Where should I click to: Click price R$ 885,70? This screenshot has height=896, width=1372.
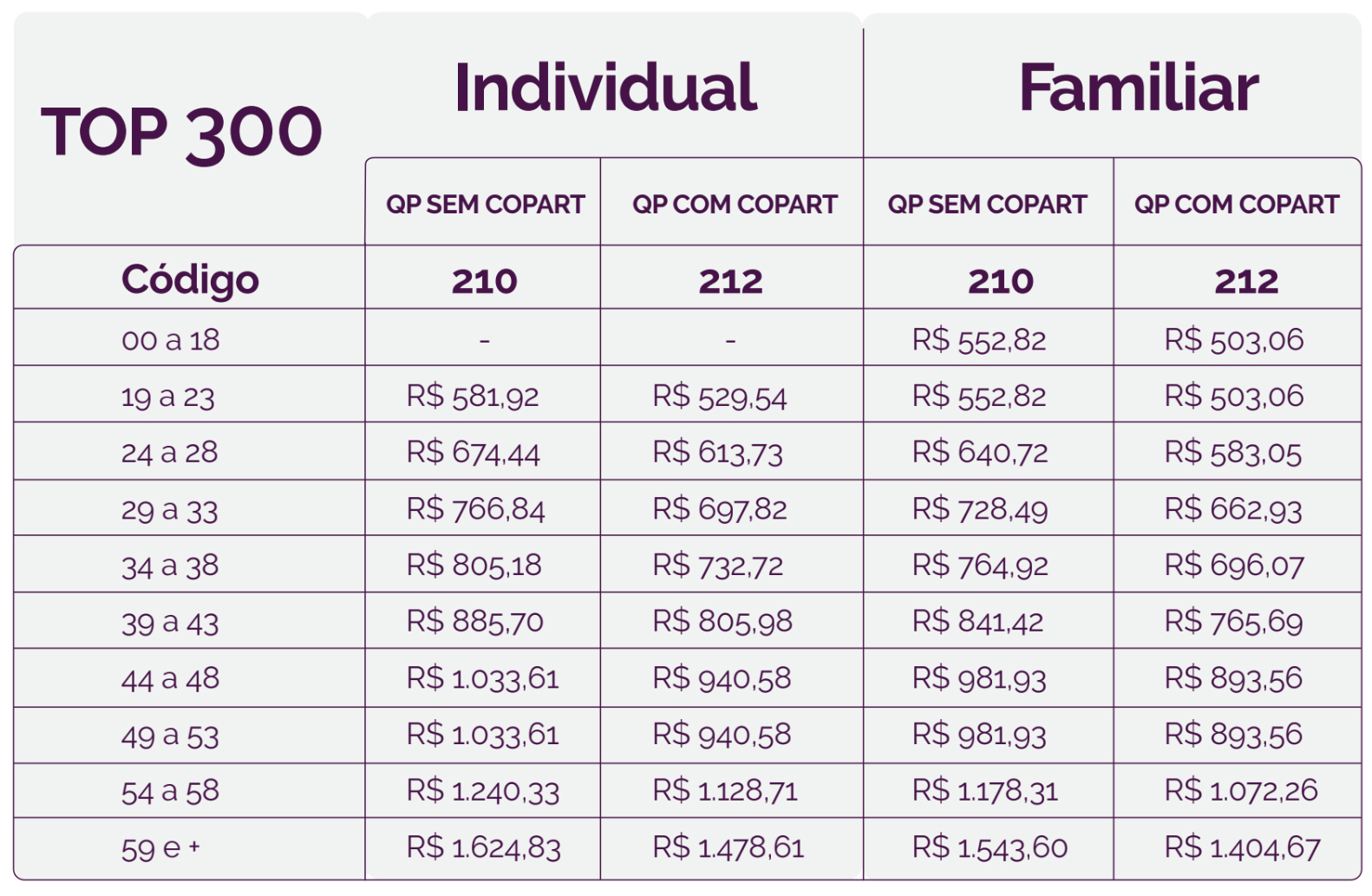(x=474, y=622)
